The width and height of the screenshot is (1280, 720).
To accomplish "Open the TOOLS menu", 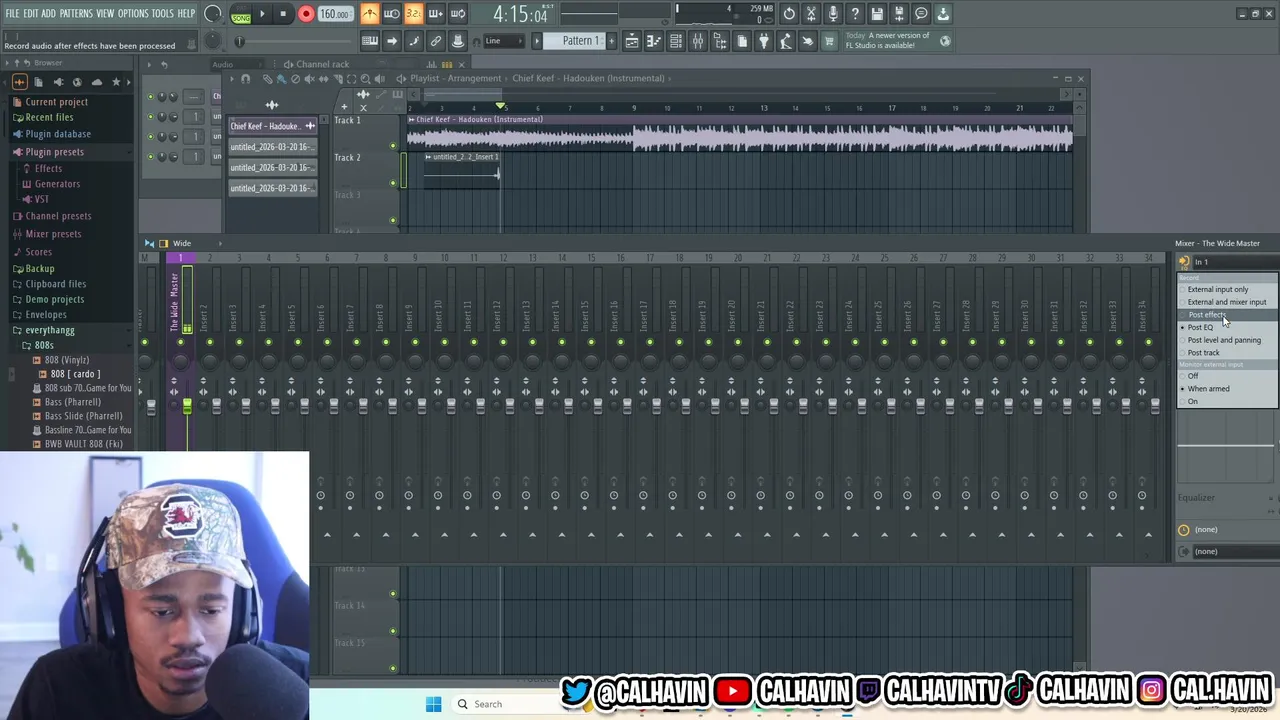I will coord(163,14).
